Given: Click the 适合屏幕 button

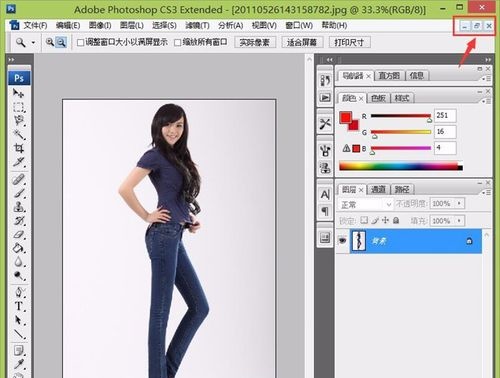Looking at the screenshot, I should tap(302, 42).
